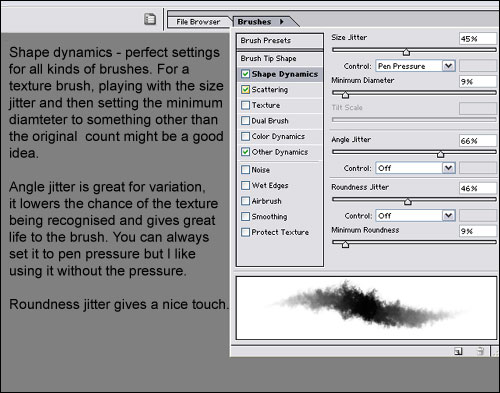Click the Size Jitter label
The height and width of the screenshot is (393, 500).
tap(349, 37)
